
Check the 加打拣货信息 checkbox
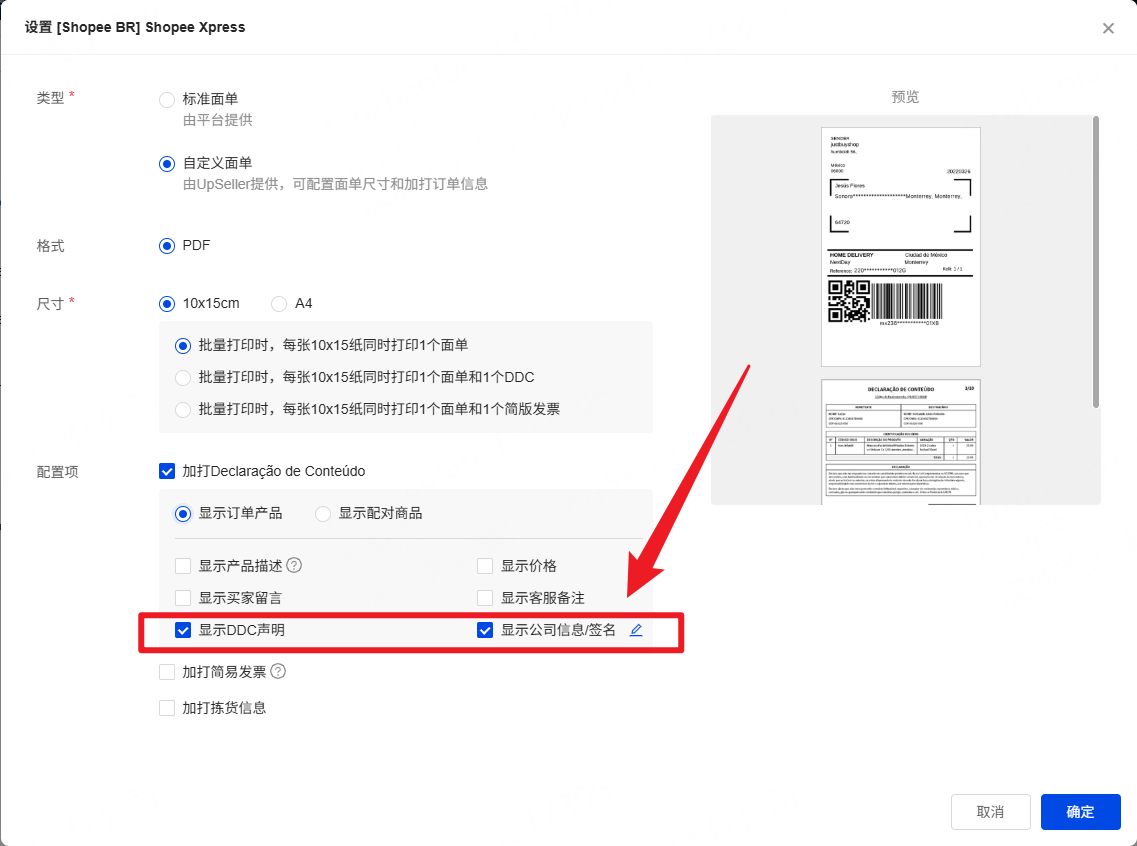[x=167, y=708]
